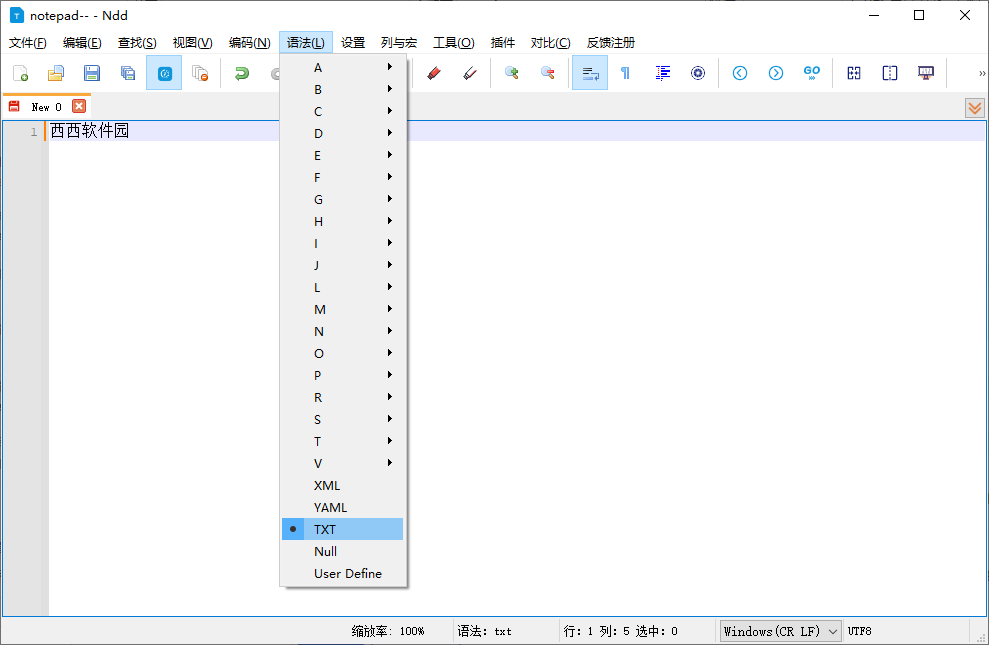
Task: Click the Zoom In magnifier icon
Action: coord(512,73)
